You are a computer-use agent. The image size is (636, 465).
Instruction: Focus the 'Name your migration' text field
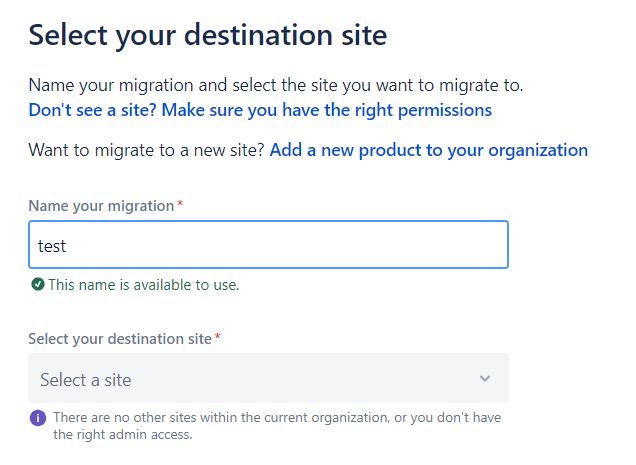pos(268,245)
